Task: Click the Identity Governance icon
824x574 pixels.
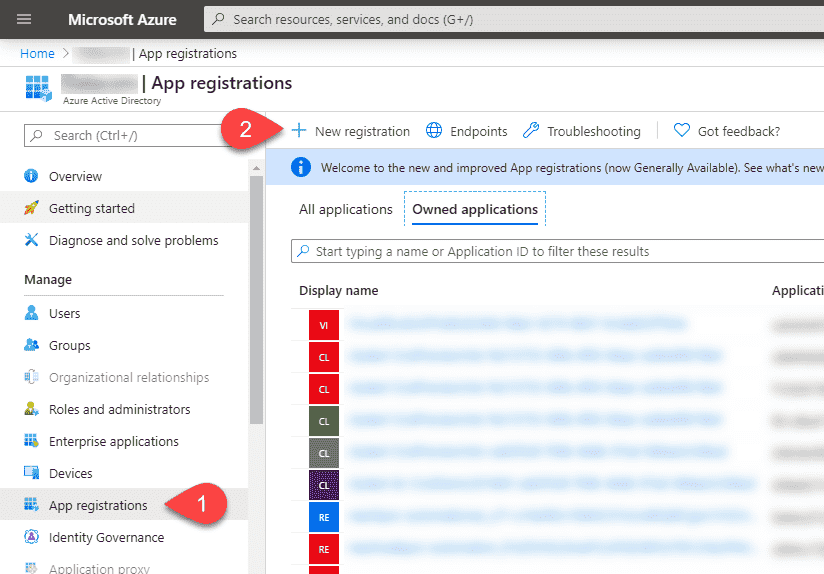Action: point(31,537)
